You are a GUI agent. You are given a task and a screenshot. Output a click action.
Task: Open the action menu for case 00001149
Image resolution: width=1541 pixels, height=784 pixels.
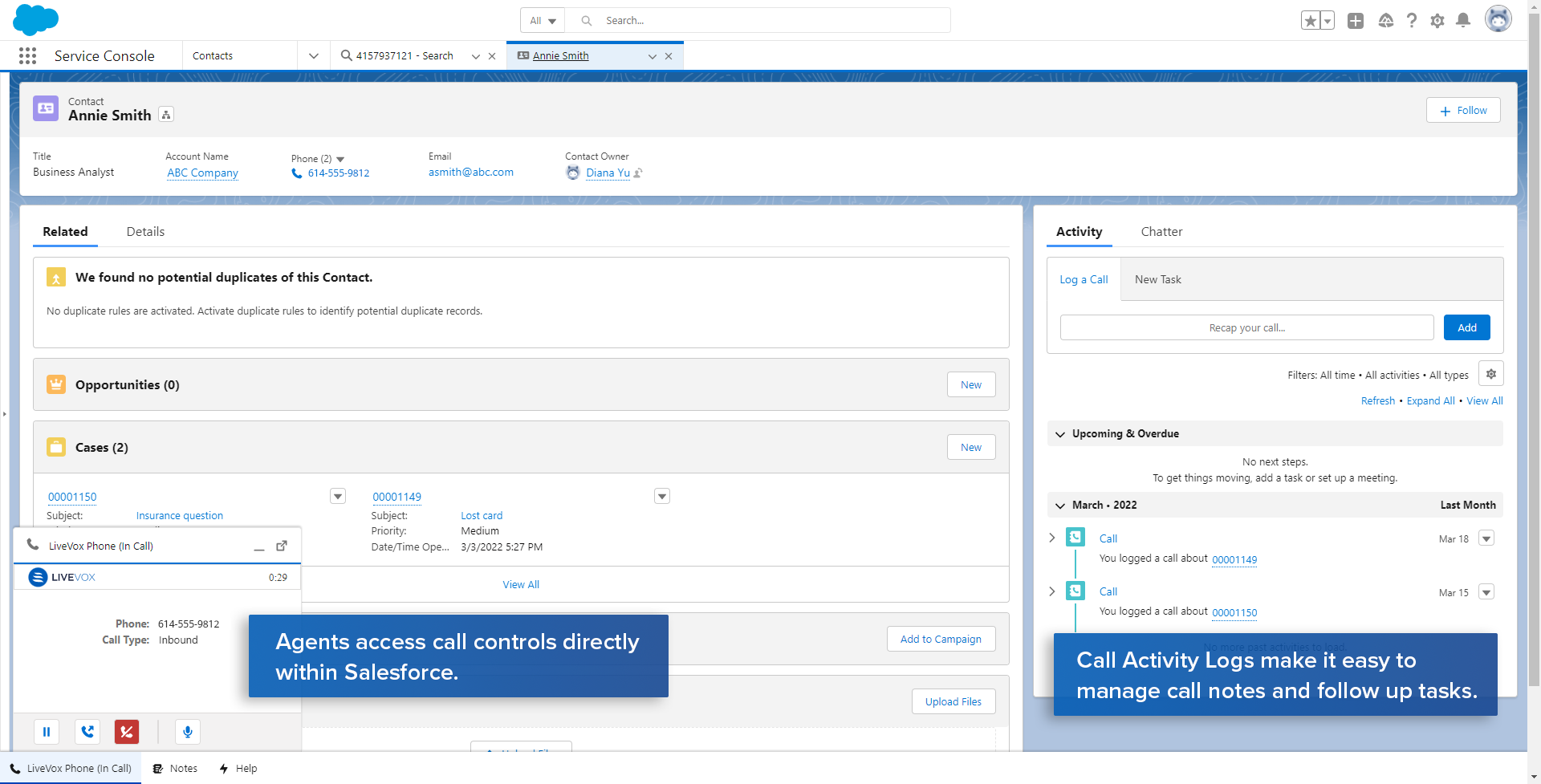coord(662,496)
